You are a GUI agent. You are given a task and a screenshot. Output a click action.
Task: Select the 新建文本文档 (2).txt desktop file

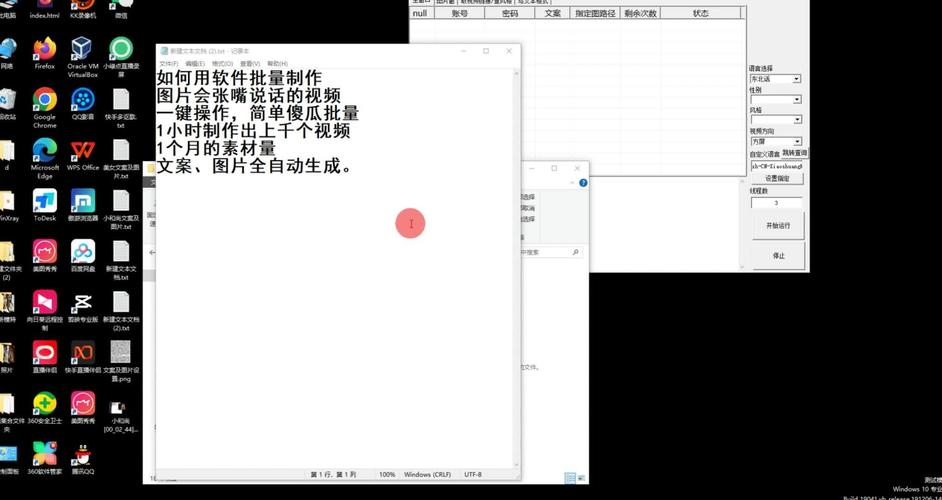[121, 302]
